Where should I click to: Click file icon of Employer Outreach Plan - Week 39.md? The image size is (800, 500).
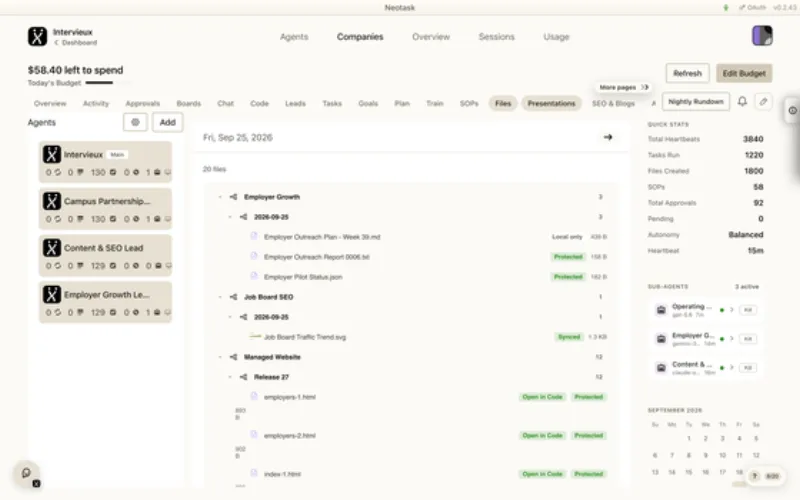click(x=254, y=236)
